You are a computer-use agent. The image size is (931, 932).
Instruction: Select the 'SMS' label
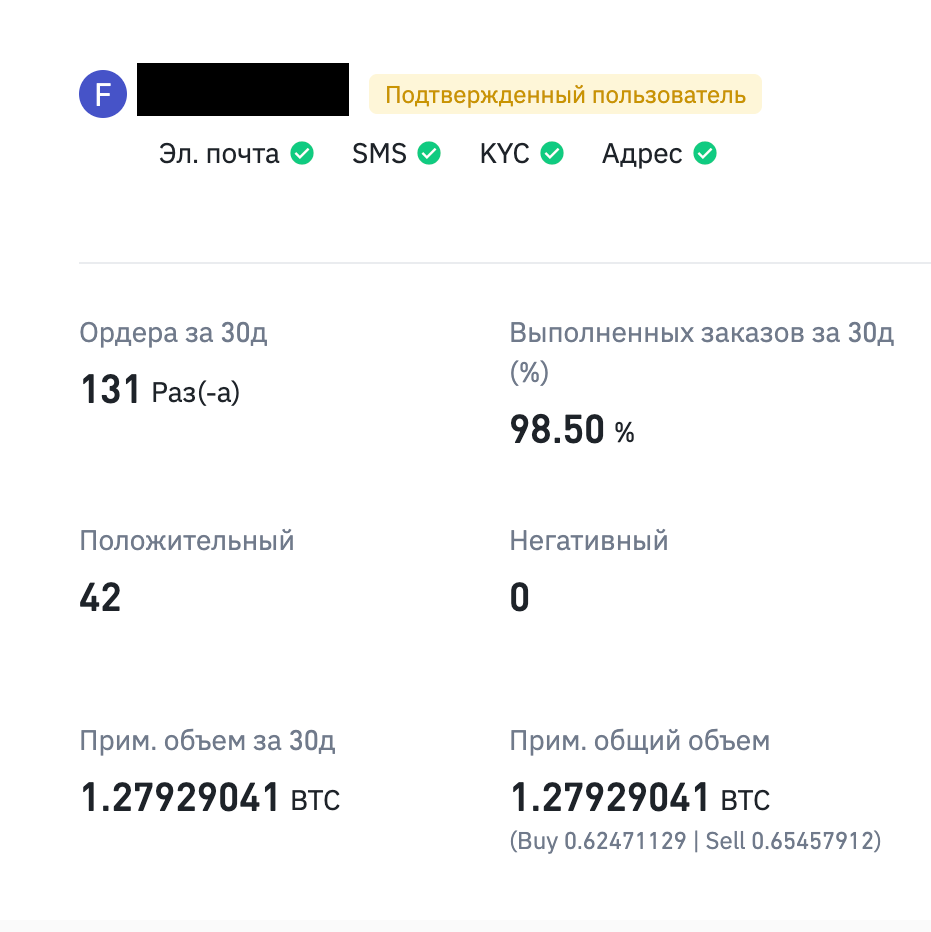click(379, 153)
